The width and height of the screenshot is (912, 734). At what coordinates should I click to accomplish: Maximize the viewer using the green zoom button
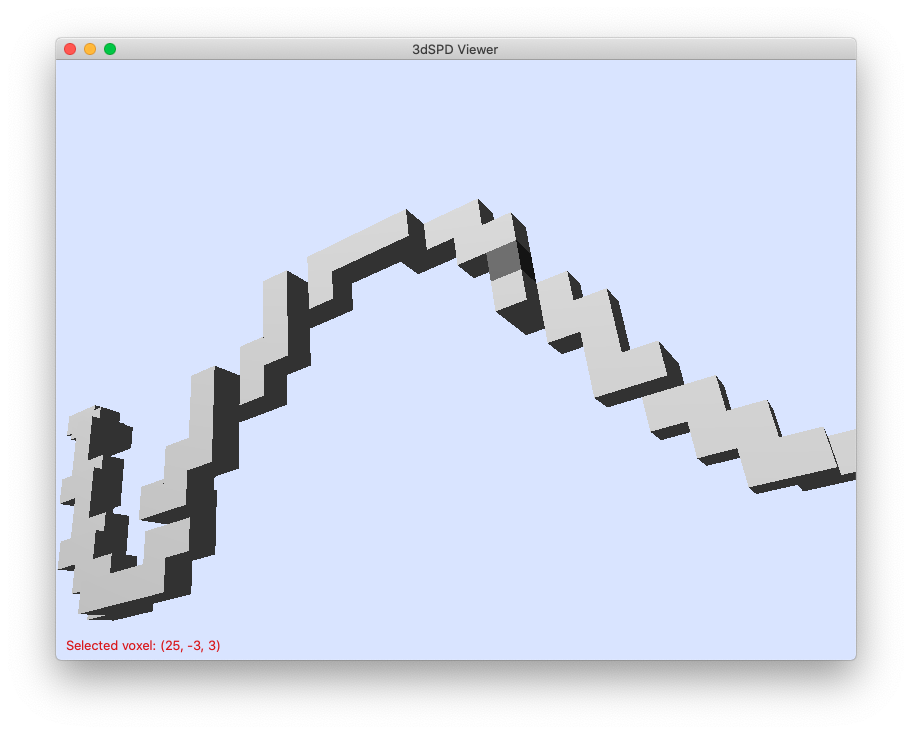pyautogui.click(x=110, y=49)
